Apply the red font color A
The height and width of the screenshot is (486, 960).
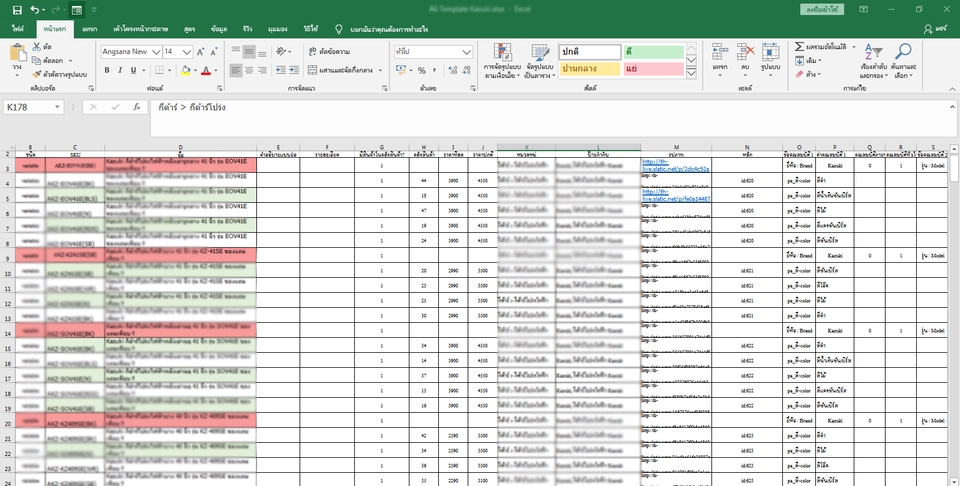tap(206, 70)
